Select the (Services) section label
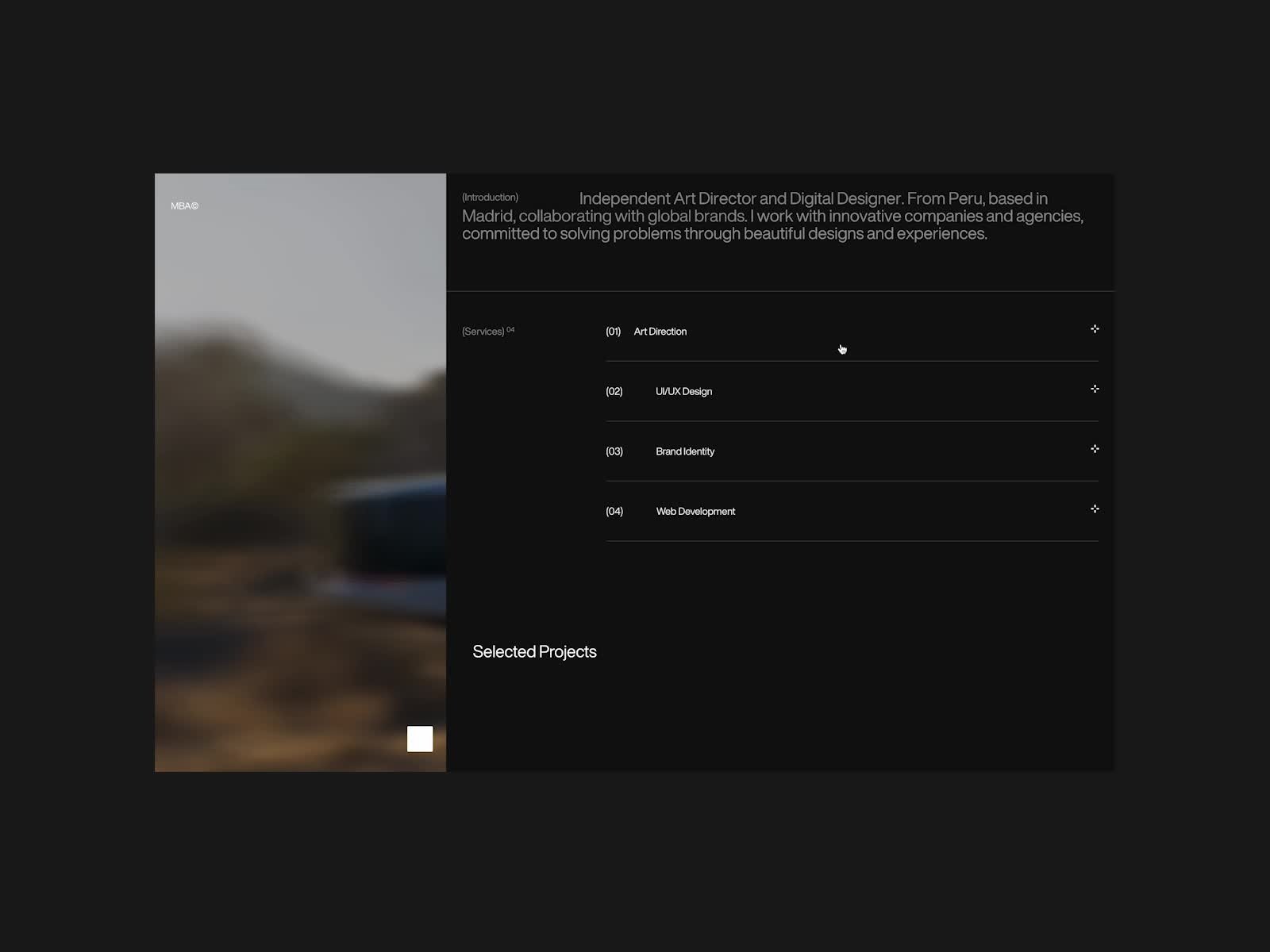1270x952 pixels. coord(483,332)
